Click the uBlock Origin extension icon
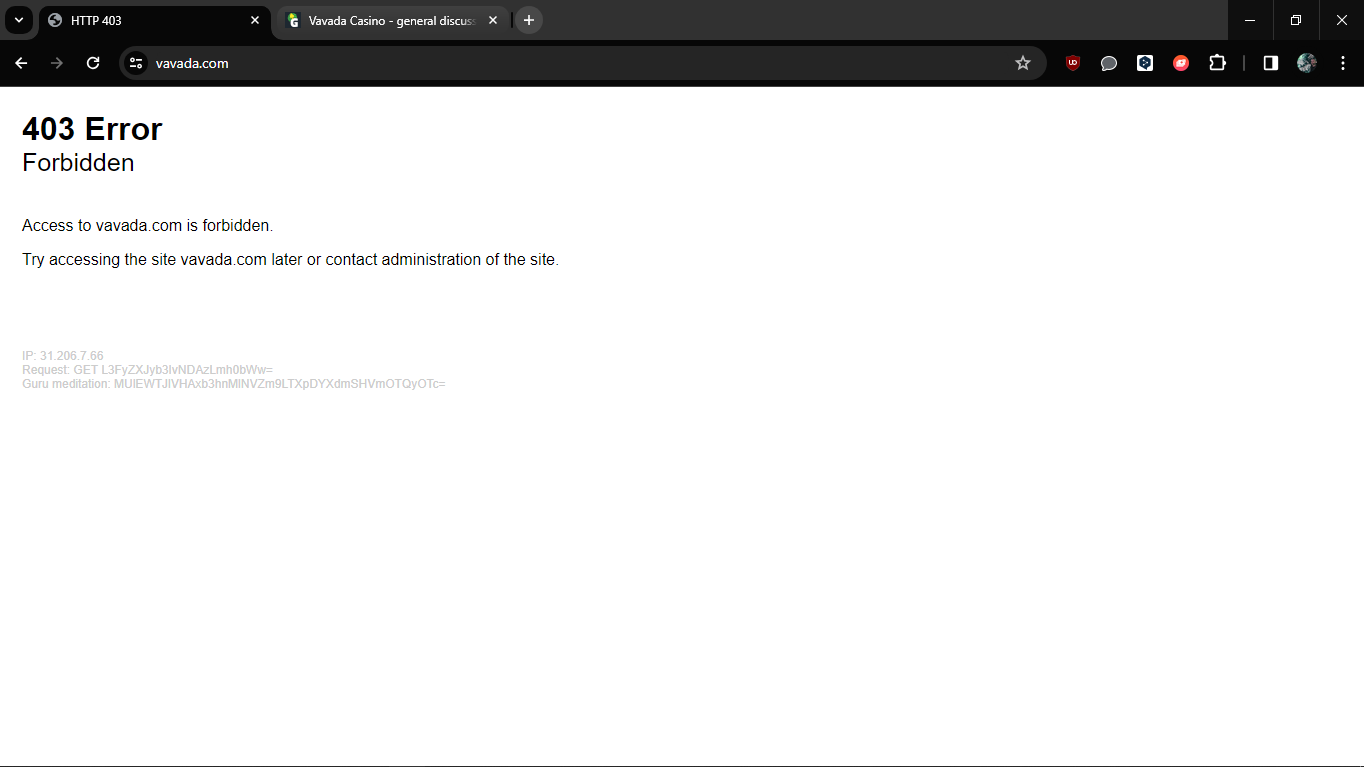Viewport: 1364px width, 767px height. (x=1073, y=63)
